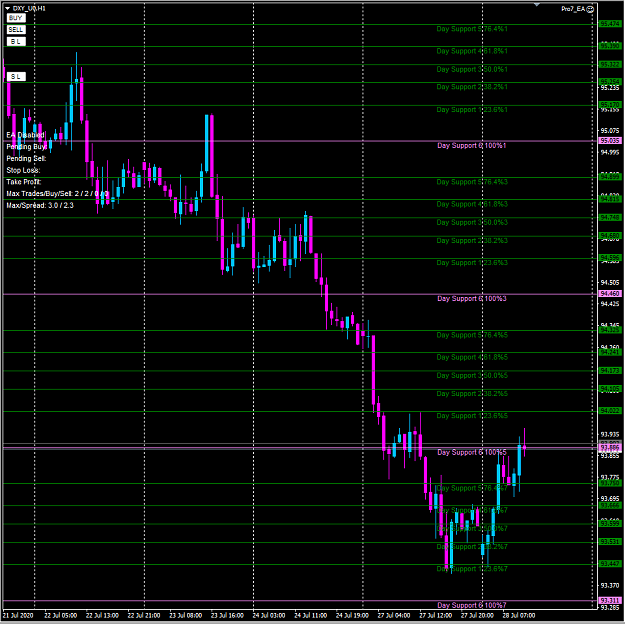Click the '24 Jul 19:00' time axis label

(x=352, y=616)
